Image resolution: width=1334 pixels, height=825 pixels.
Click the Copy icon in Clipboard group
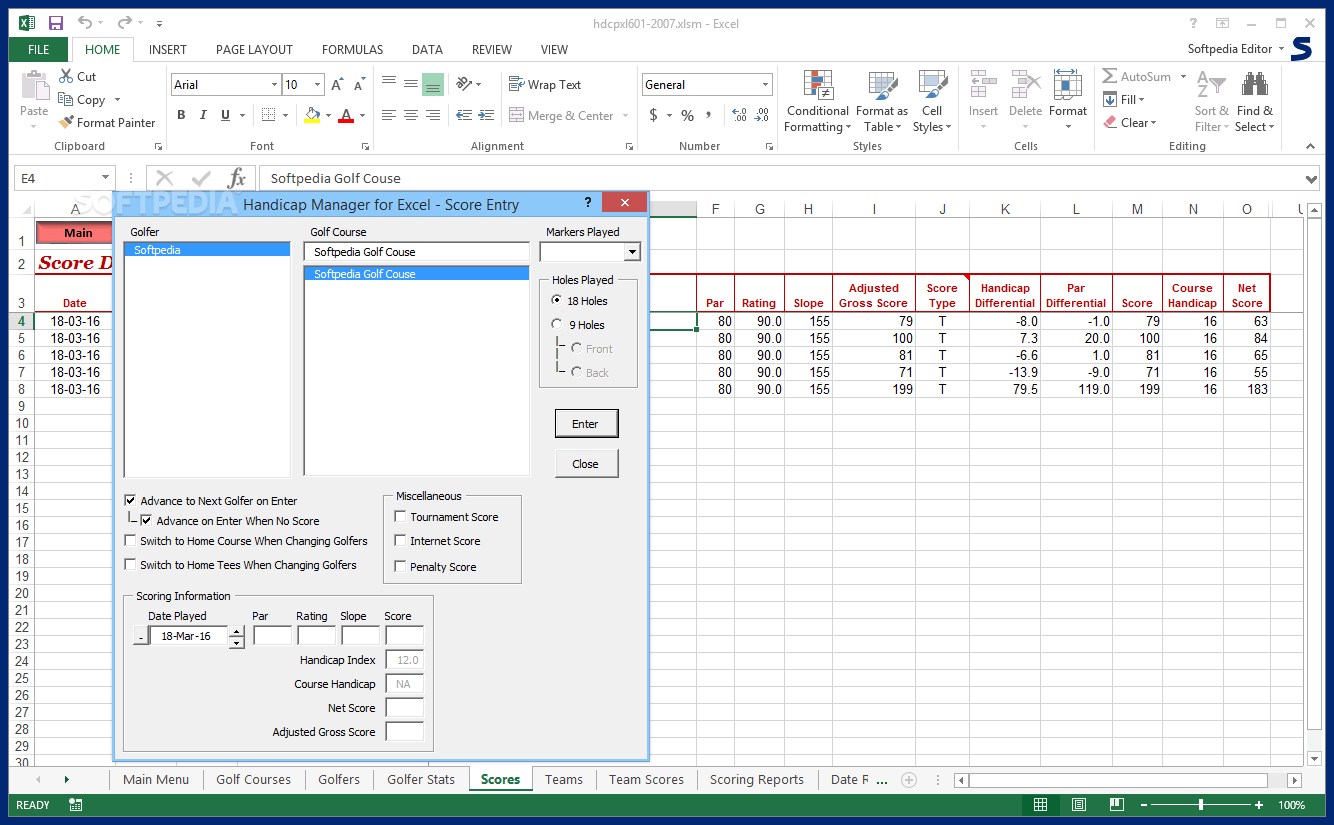[x=66, y=99]
